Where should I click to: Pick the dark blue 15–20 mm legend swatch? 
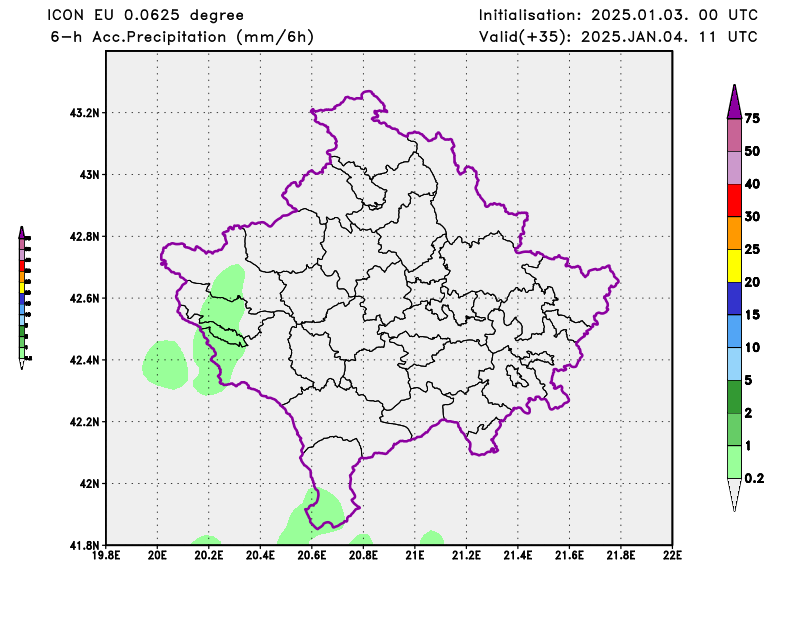click(x=734, y=299)
